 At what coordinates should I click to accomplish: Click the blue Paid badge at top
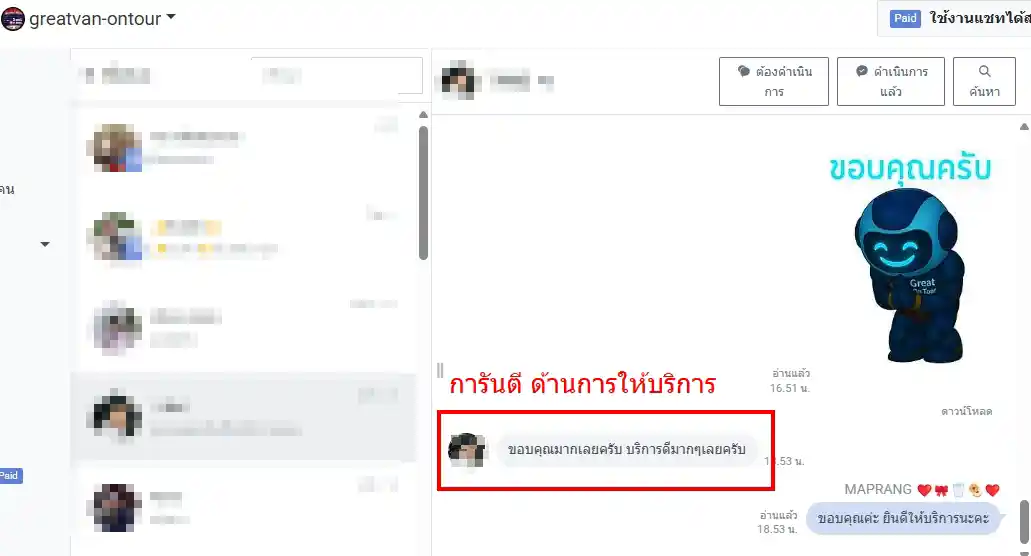pos(905,18)
